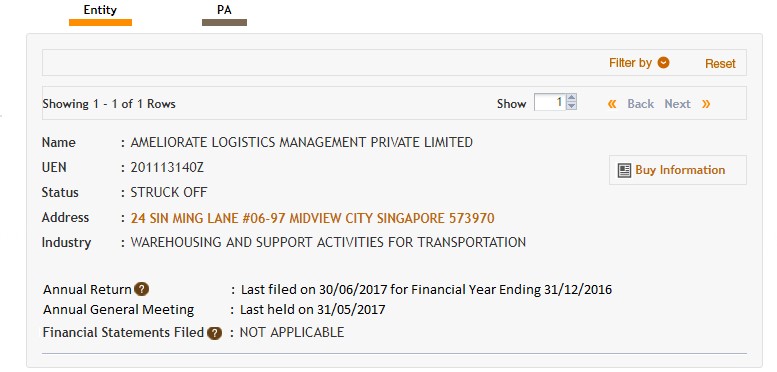Click the Reset link
Screen dimensions: 777x372
(x=720, y=63)
